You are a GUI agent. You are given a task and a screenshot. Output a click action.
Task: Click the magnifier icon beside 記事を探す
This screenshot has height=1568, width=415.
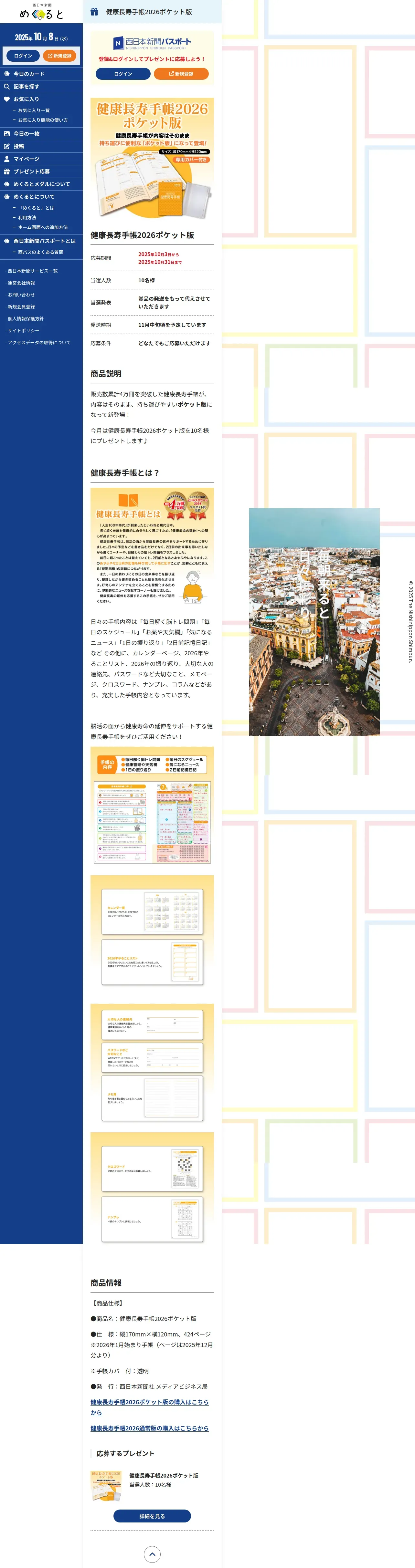point(7,87)
